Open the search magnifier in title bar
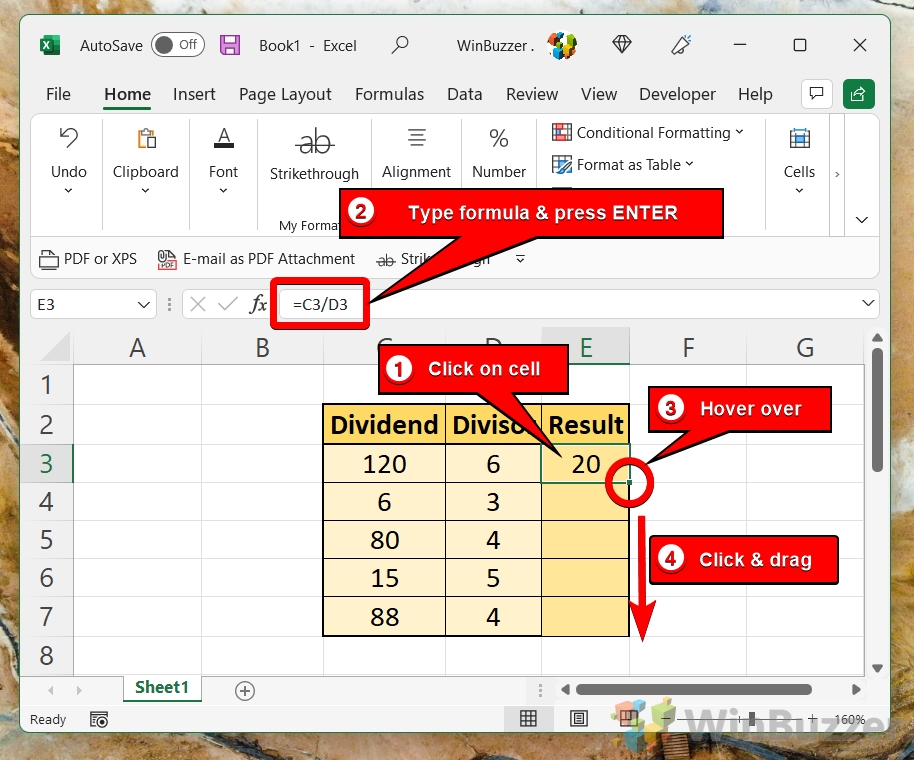Screen dimensions: 914x760 [x=400, y=45]
